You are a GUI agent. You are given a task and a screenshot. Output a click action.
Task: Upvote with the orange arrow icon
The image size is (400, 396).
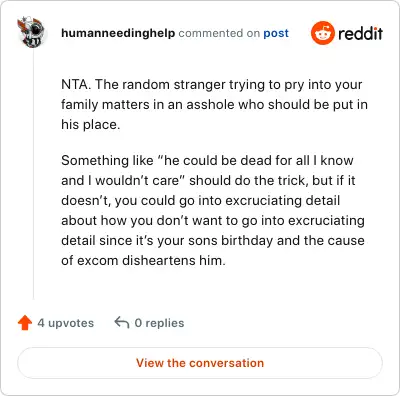[x=25, y=323]
